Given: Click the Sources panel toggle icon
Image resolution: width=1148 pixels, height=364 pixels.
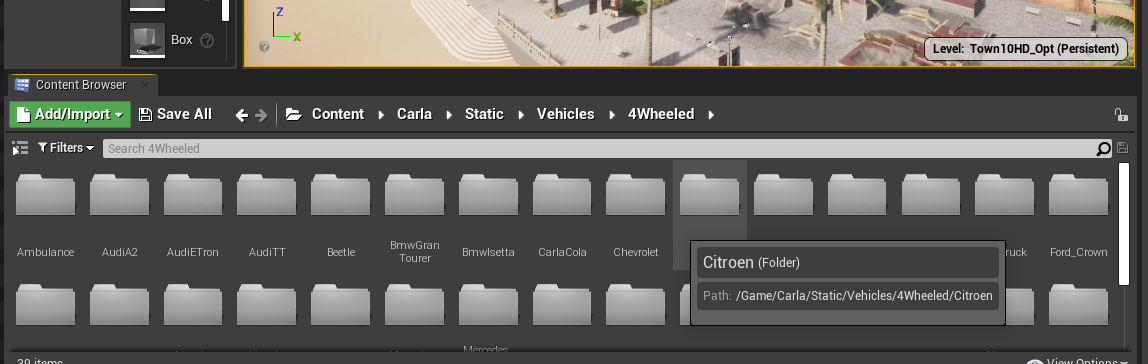Looking at the screenshot, I should point(20,149).
